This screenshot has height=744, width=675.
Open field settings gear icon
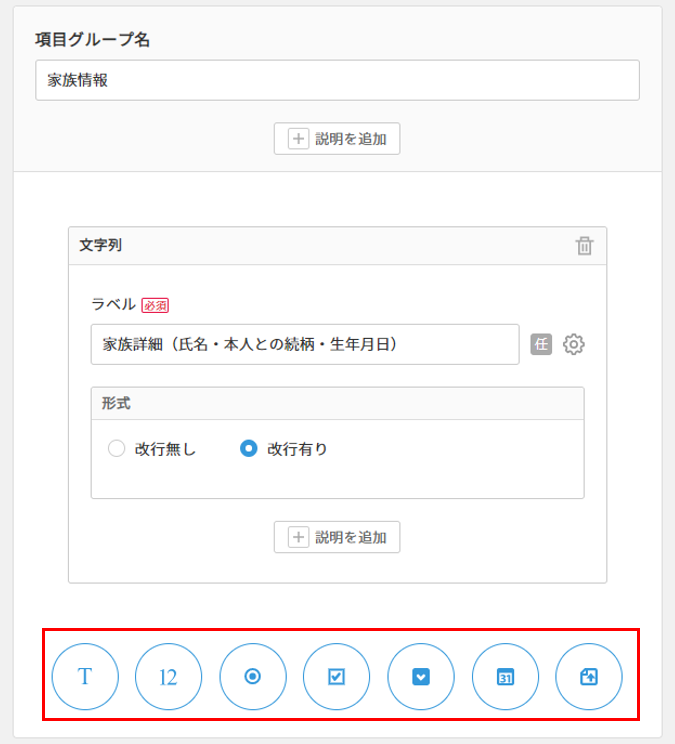[x=573, y=344]
